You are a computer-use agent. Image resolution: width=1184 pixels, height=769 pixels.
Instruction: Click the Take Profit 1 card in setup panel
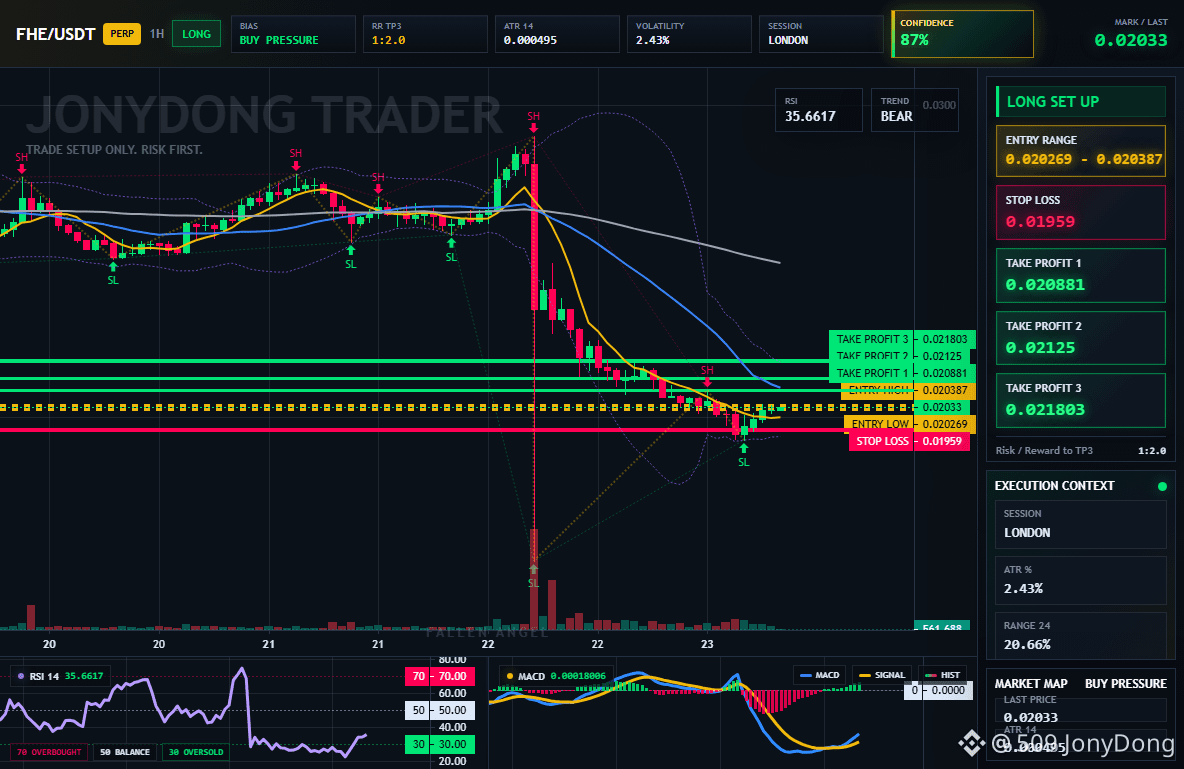coord(1081,275)
